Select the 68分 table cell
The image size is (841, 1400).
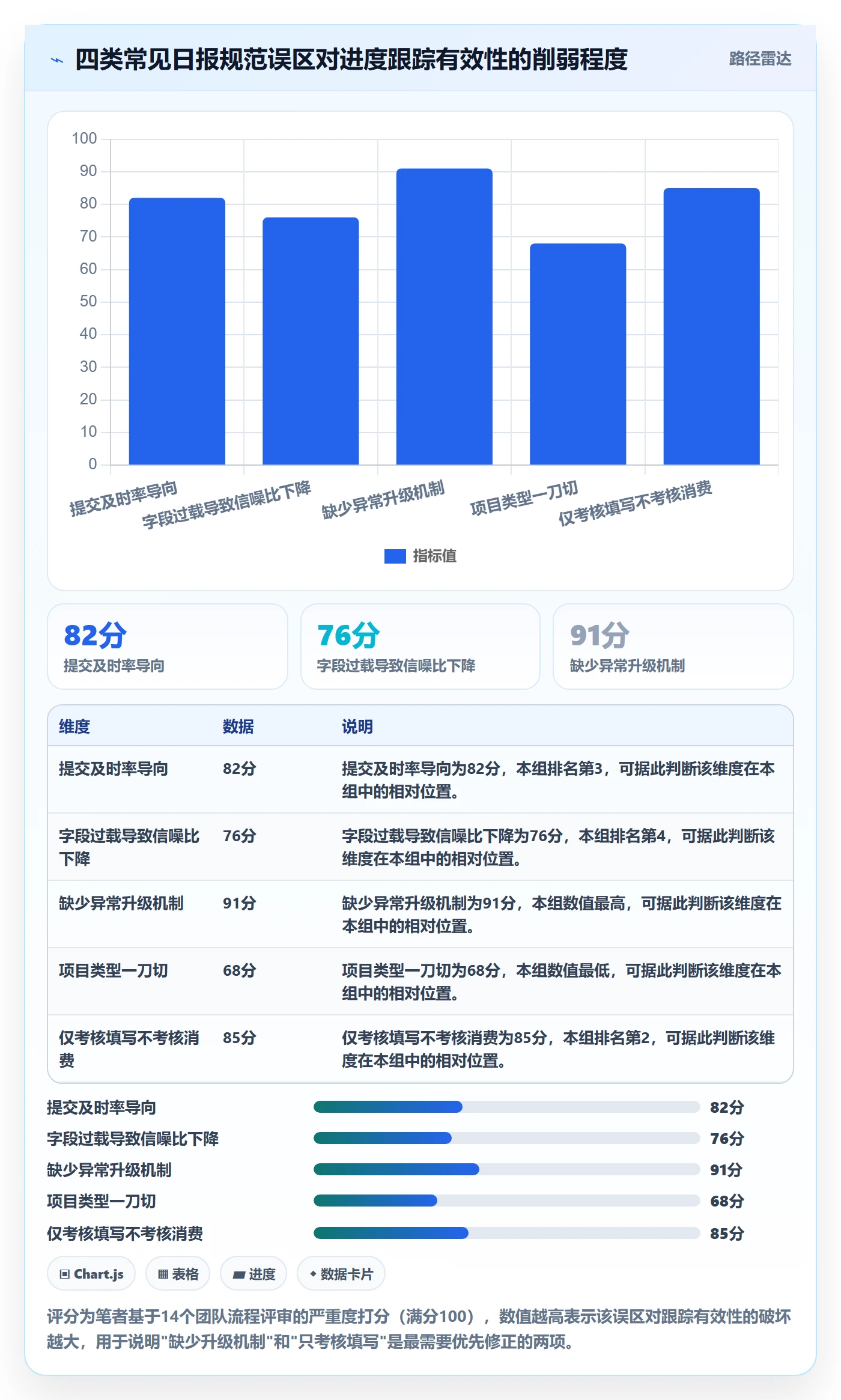point(240,970)
